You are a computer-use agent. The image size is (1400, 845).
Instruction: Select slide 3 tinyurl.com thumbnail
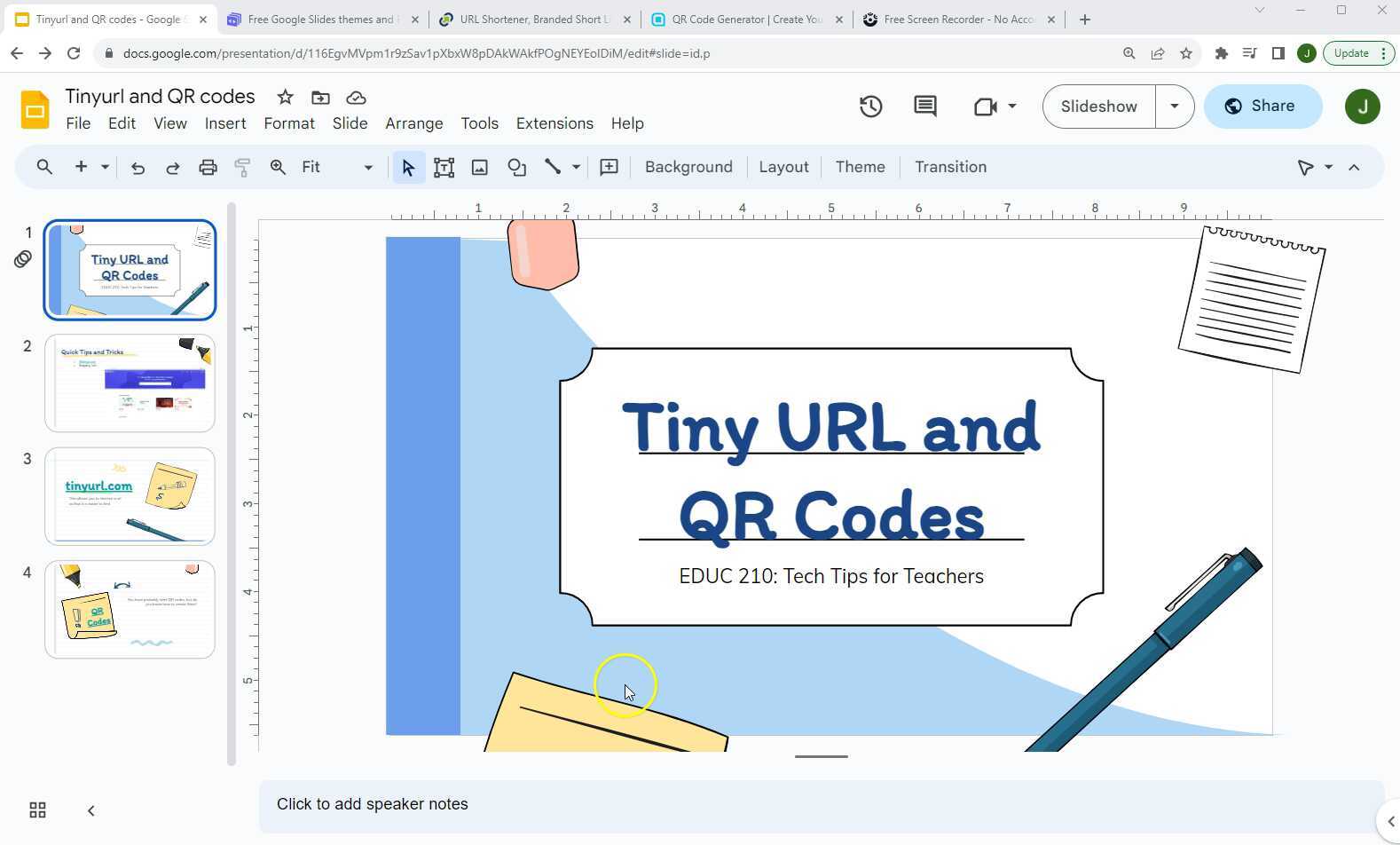point(130,496)
